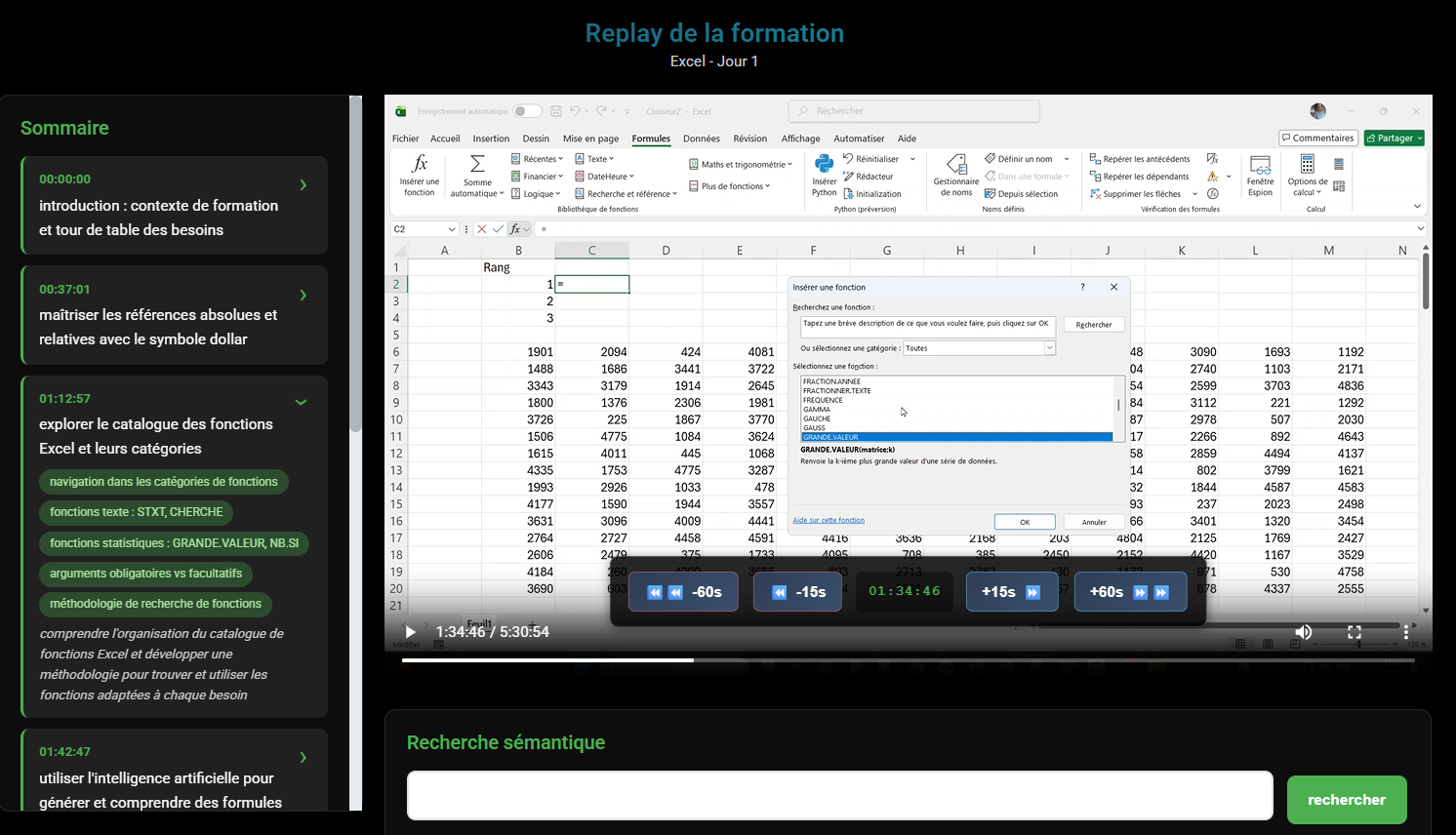Jump to fonctions texte : STXT, CHERCHE tag

pos(137,512)
